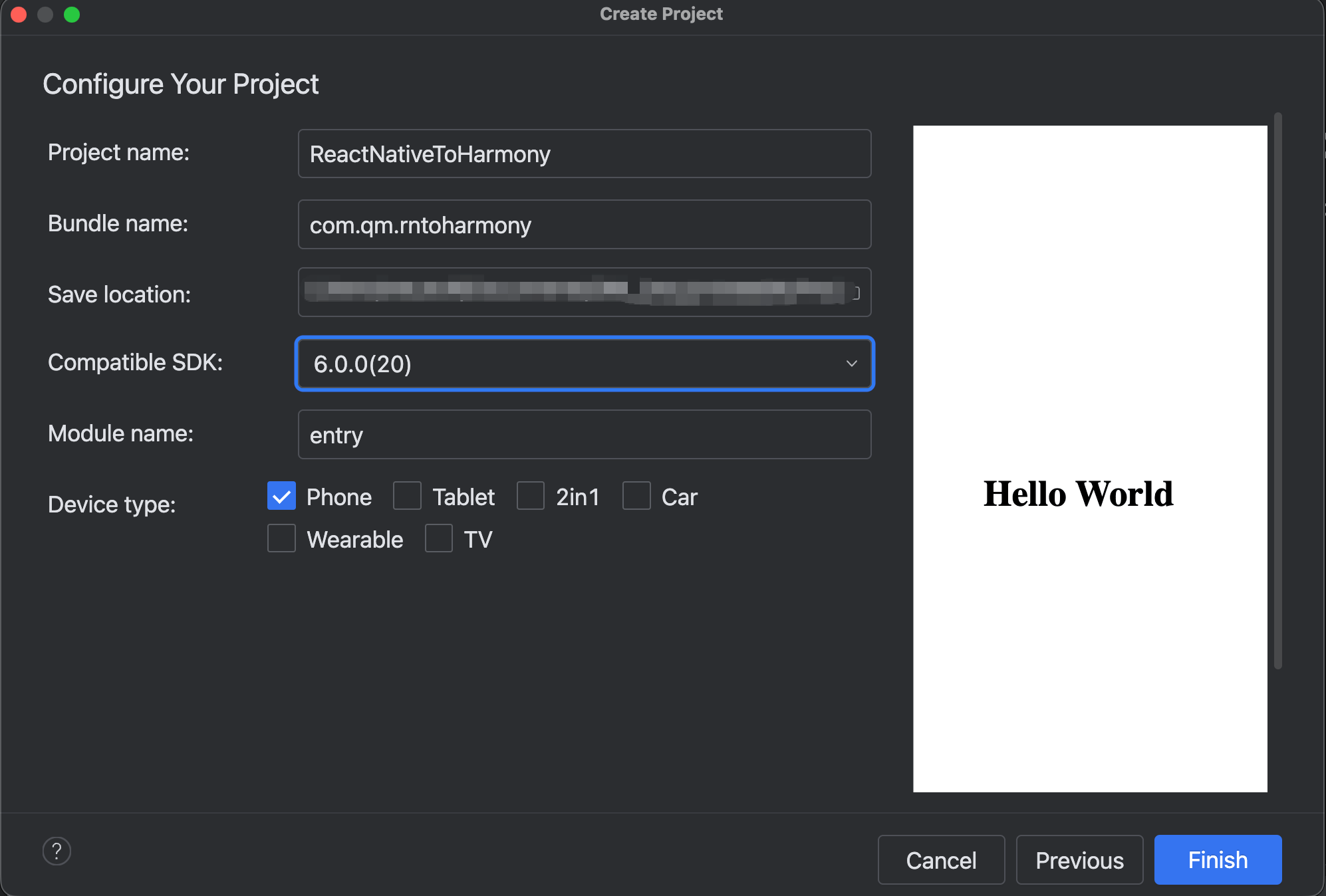Image resolution: width=1326 pixels, height=896 pixels.
Task: Click the folder browse icon in Save location
Action: click(x=857, y=292)
